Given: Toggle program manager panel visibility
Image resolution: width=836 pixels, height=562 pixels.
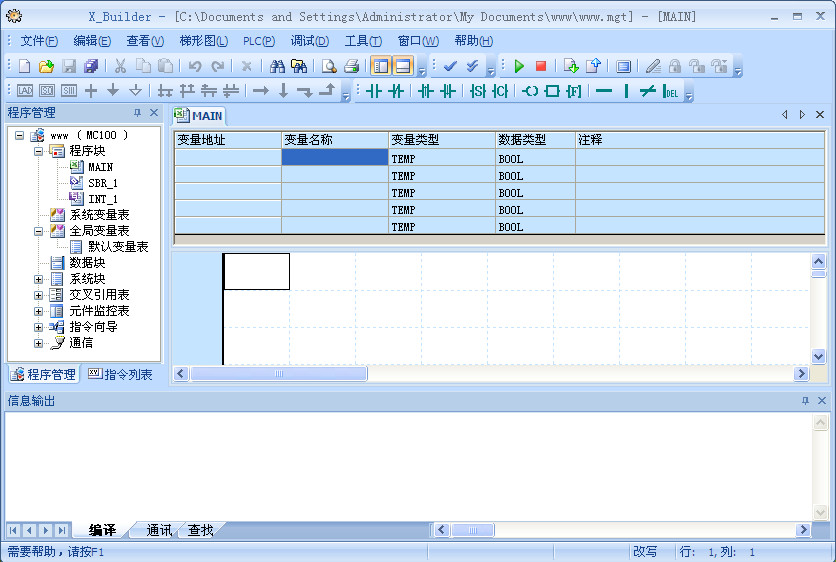Looking at the screenshot, I should (381, 66).
